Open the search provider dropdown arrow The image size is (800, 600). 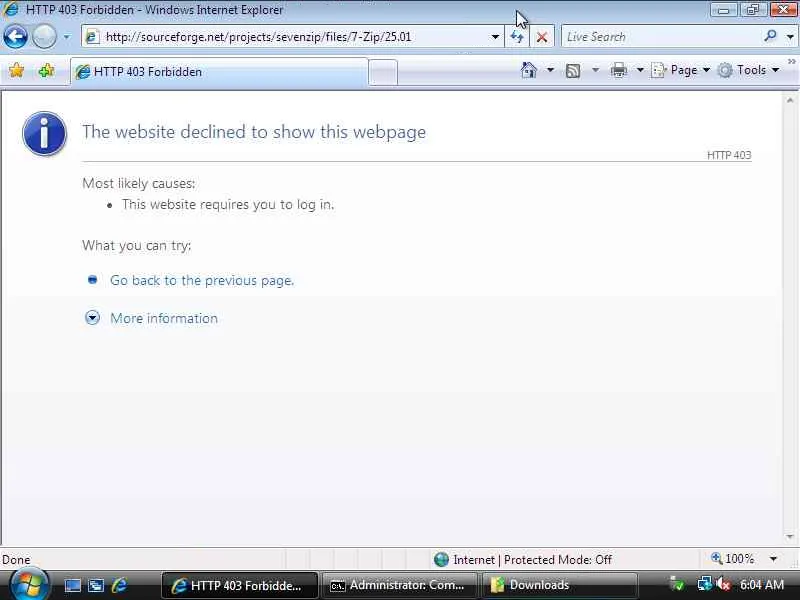click(790, 37)
